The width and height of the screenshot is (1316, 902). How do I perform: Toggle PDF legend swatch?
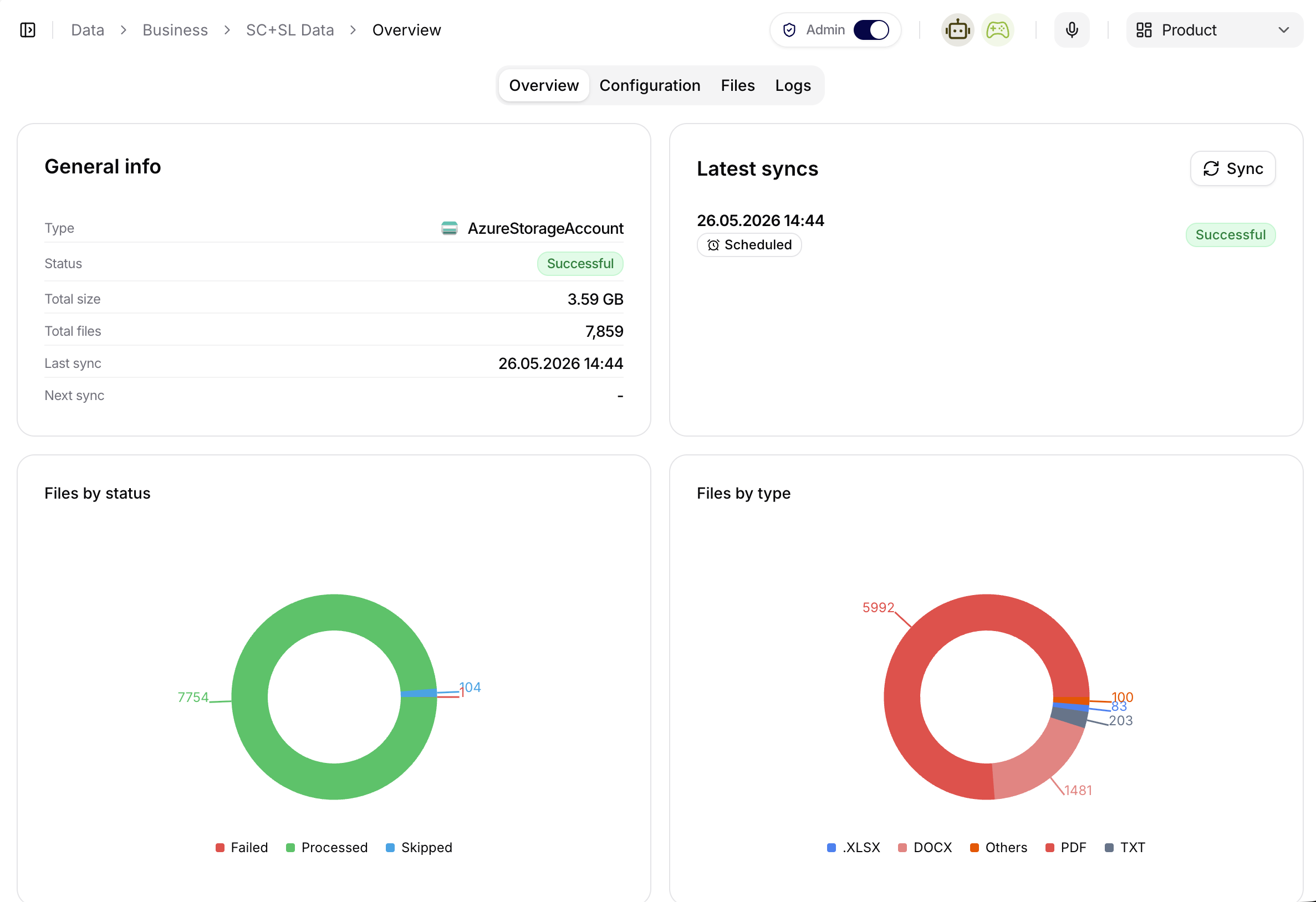[x=1049, y=848]
